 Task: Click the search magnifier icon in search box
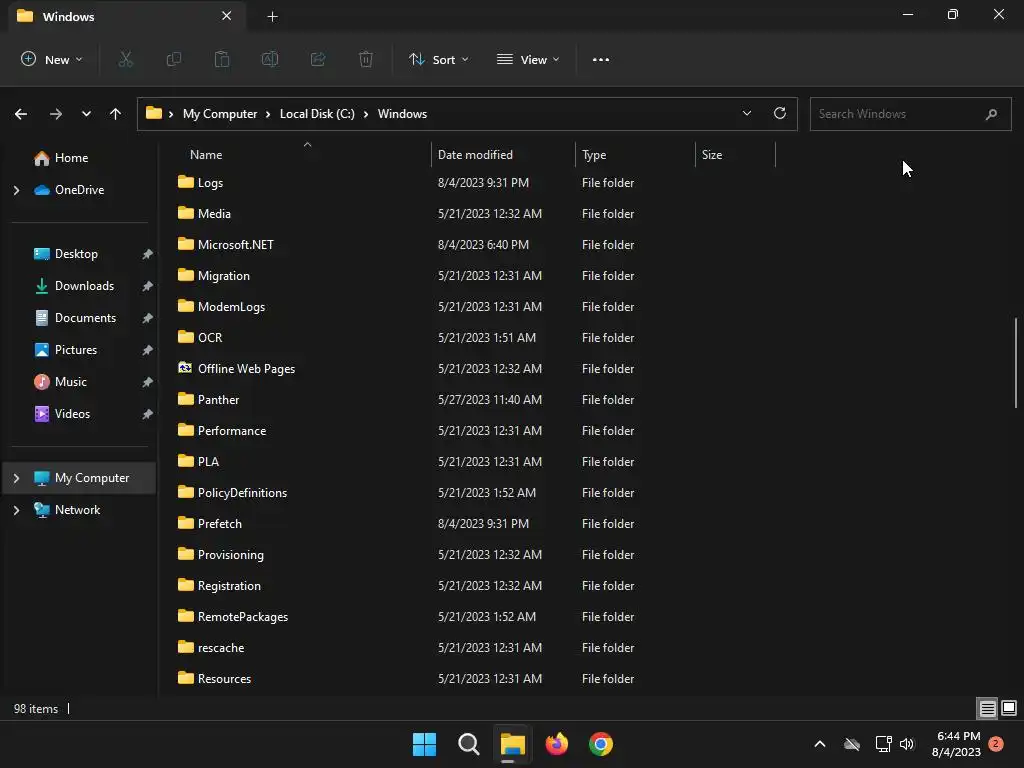[991, 114]
